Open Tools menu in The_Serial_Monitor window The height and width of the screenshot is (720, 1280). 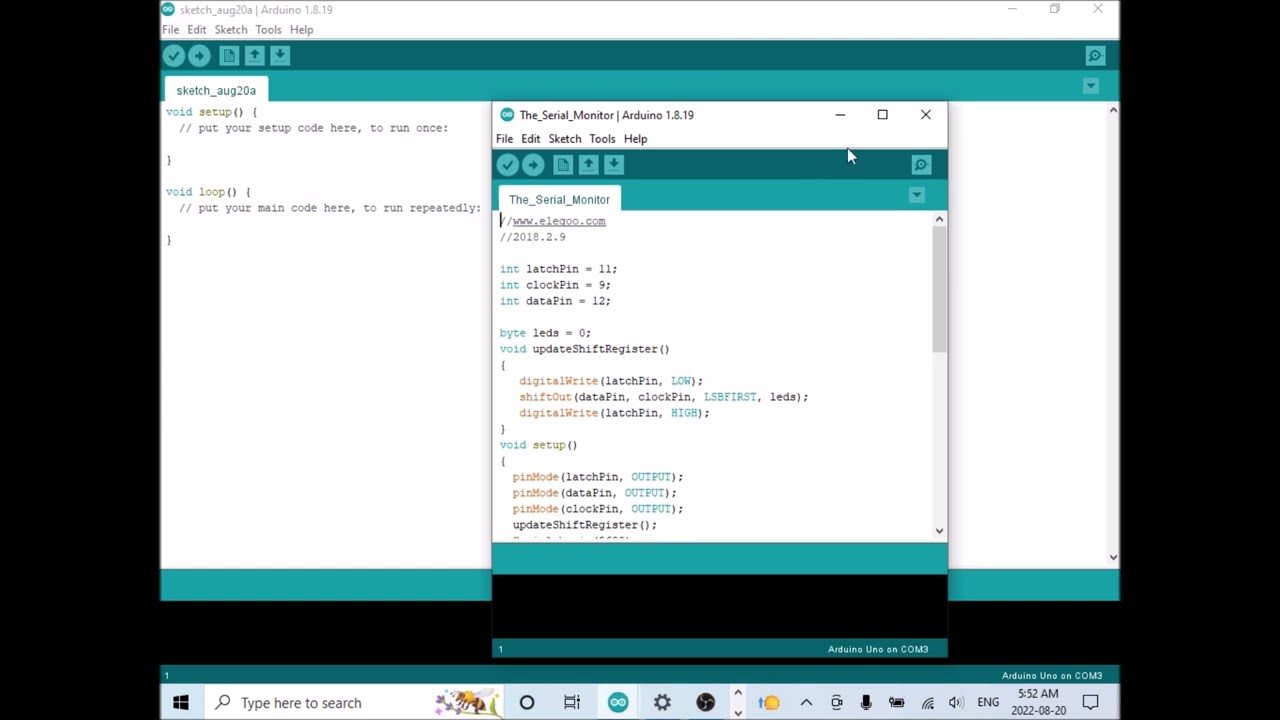pyautogui.click(x=602, y=139)
